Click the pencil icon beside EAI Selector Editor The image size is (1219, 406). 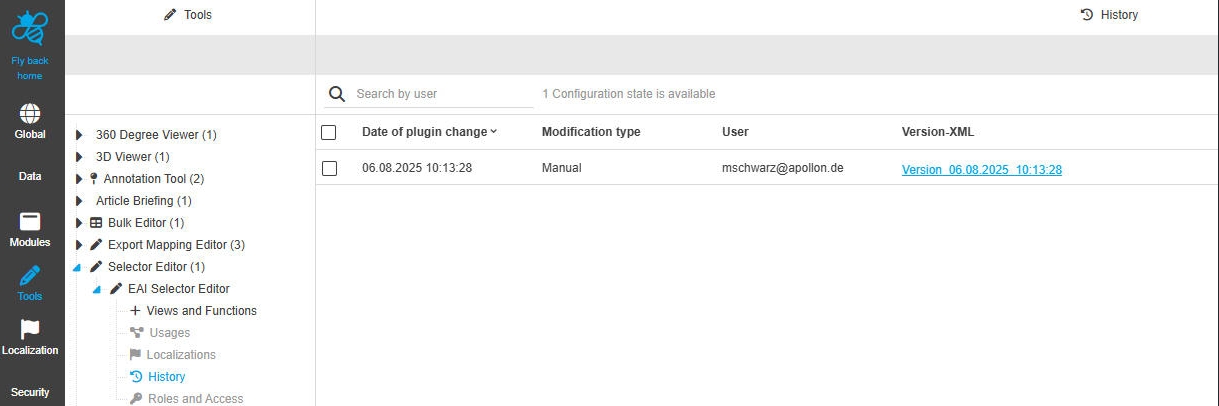(116, 289)
